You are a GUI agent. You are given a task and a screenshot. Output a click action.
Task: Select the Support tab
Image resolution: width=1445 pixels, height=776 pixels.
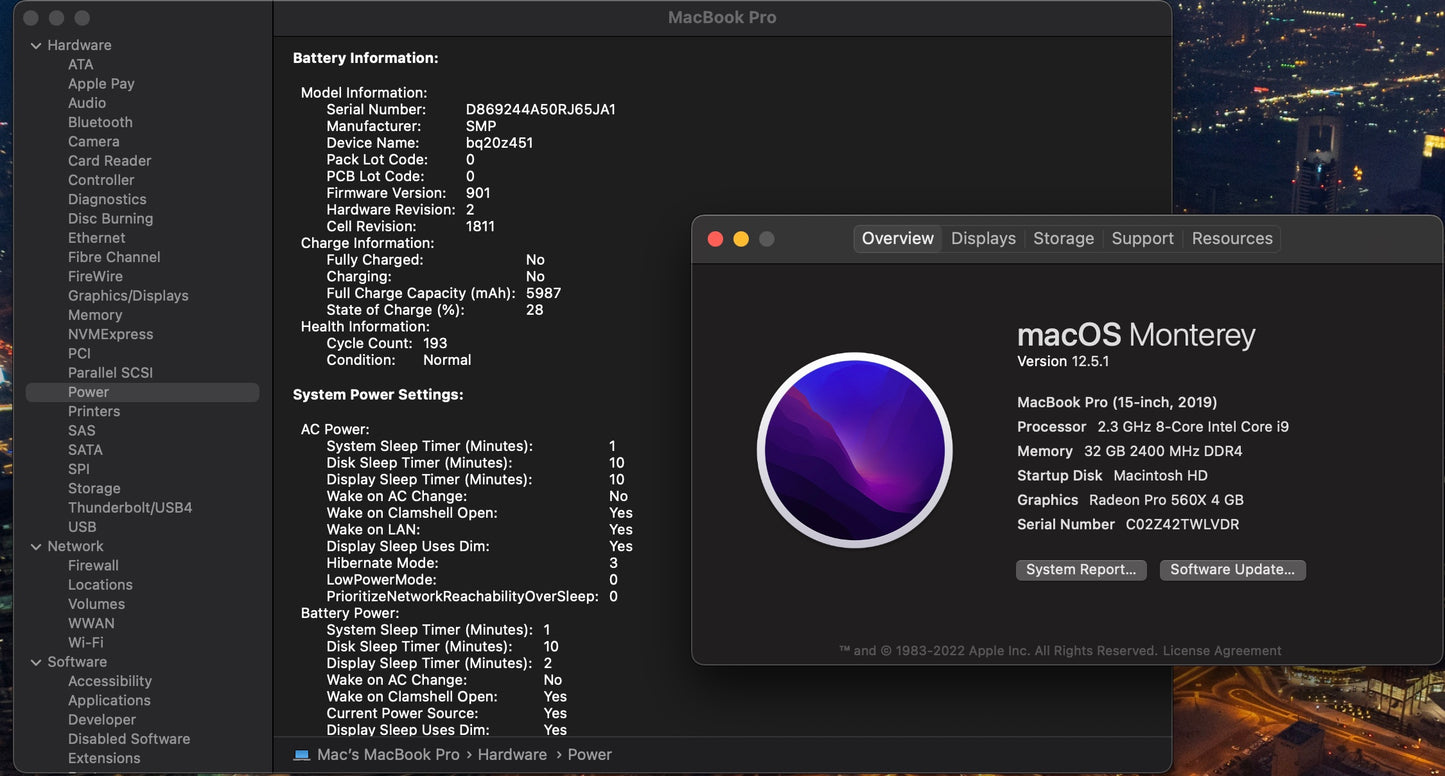point(1142,239)
